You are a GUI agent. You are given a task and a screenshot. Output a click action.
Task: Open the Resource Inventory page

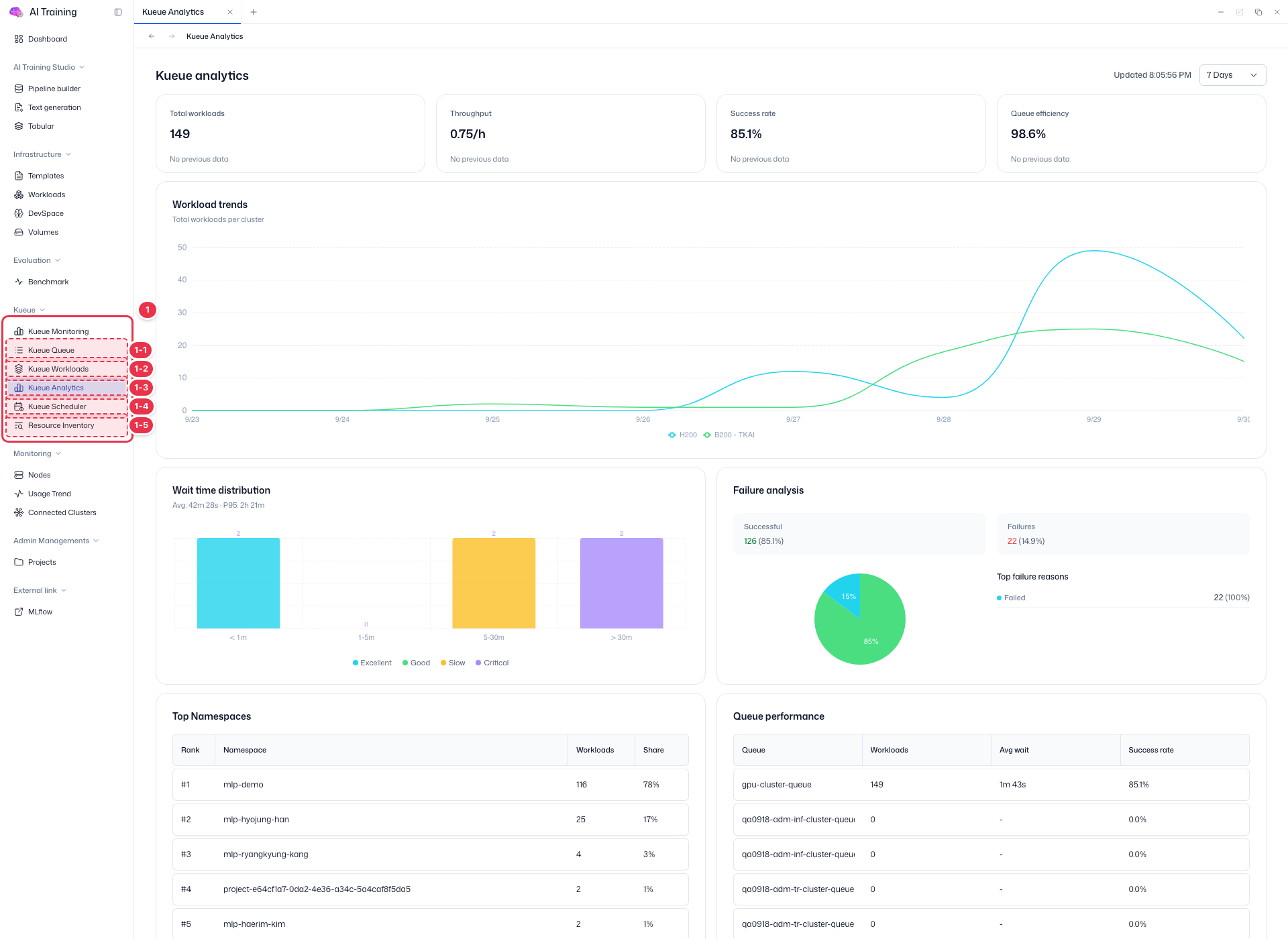pyautogui.click(x=67, y=425)
